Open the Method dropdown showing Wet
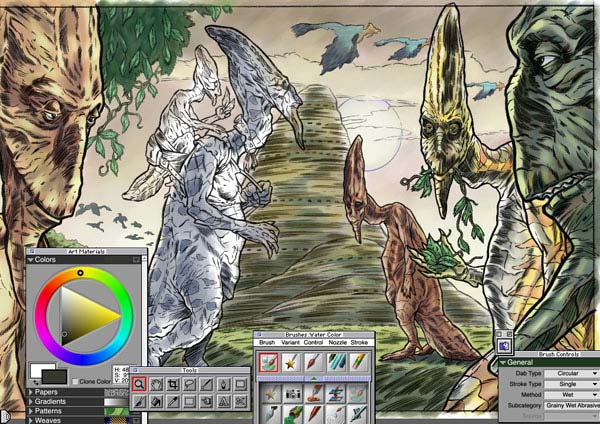The image size is (600, 424). click(572, 395)
